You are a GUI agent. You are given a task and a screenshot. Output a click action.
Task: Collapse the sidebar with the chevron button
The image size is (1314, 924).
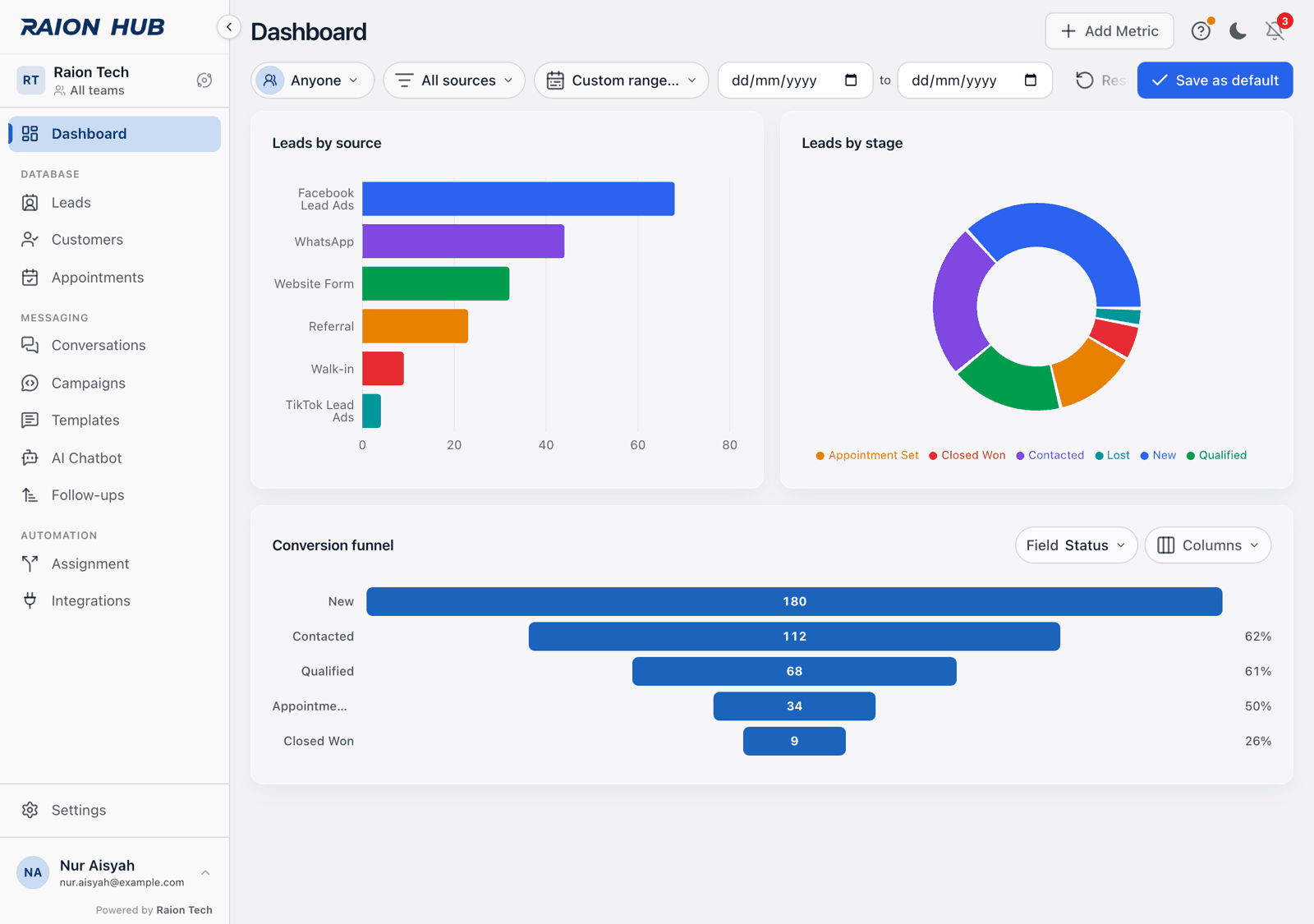point(229,27)
